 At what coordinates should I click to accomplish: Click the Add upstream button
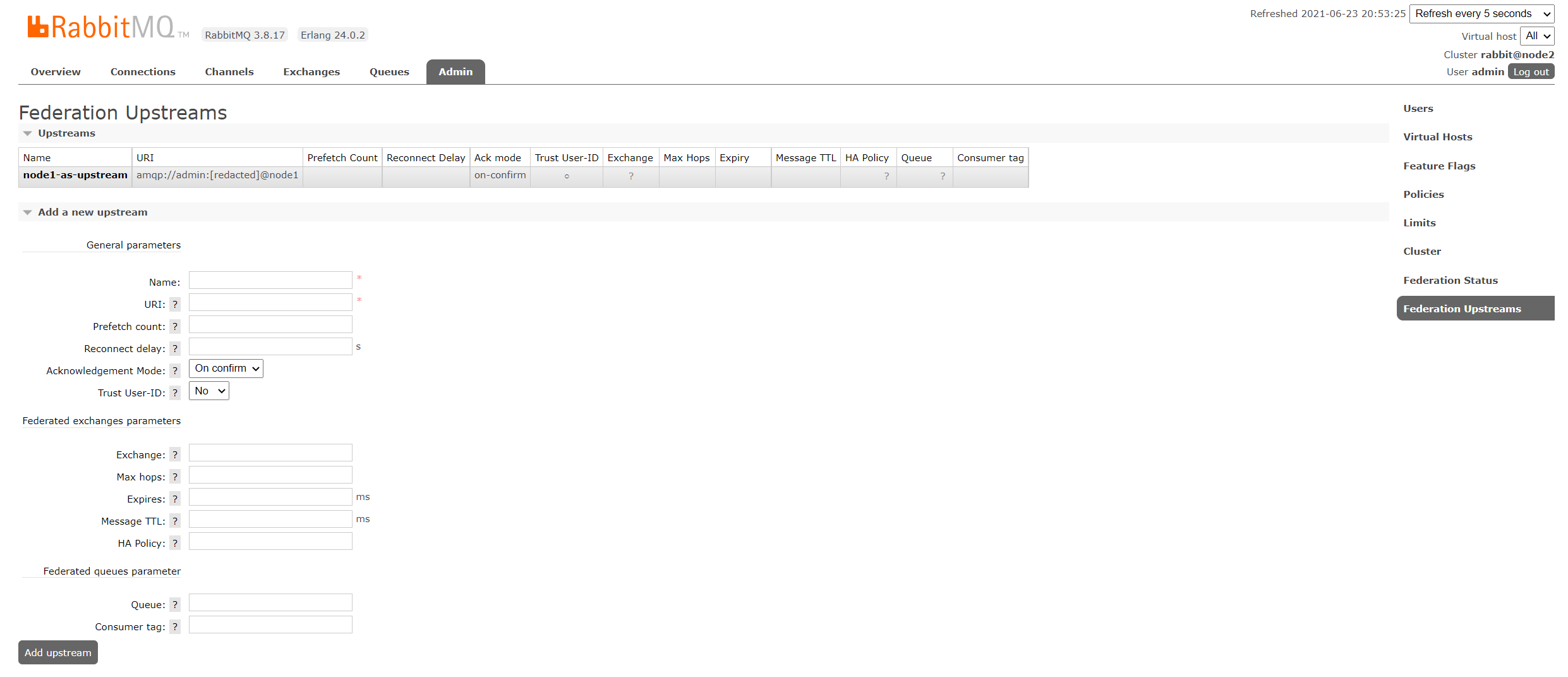(58, 652)
